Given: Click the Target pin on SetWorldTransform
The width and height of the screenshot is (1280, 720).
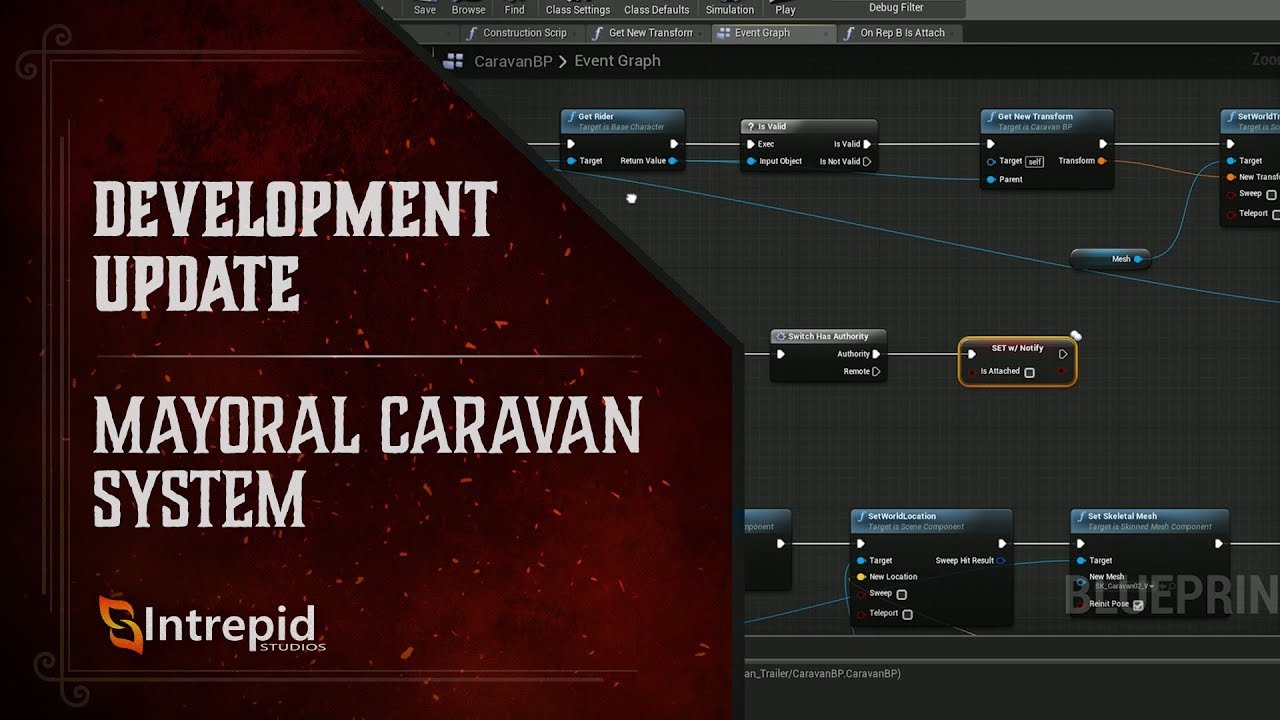Looking at the screenshot, I should (1231, 161).
